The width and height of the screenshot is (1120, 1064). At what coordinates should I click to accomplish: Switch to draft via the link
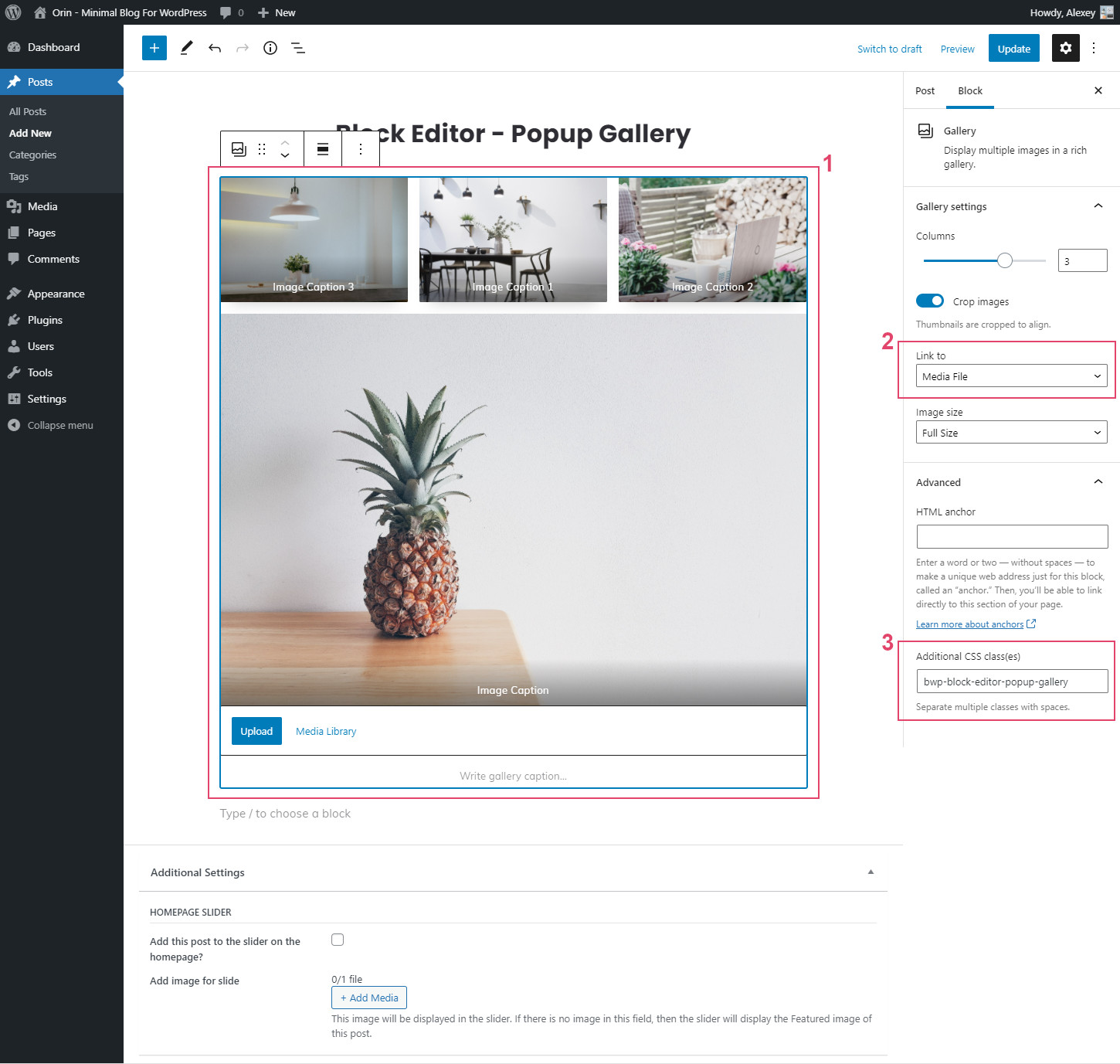(889, 48)
